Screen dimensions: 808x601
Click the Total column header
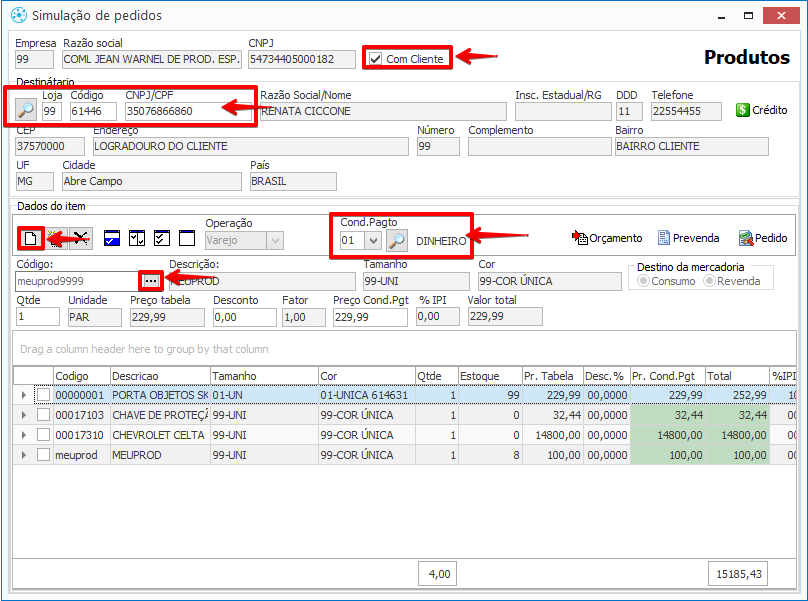[737, 376]
